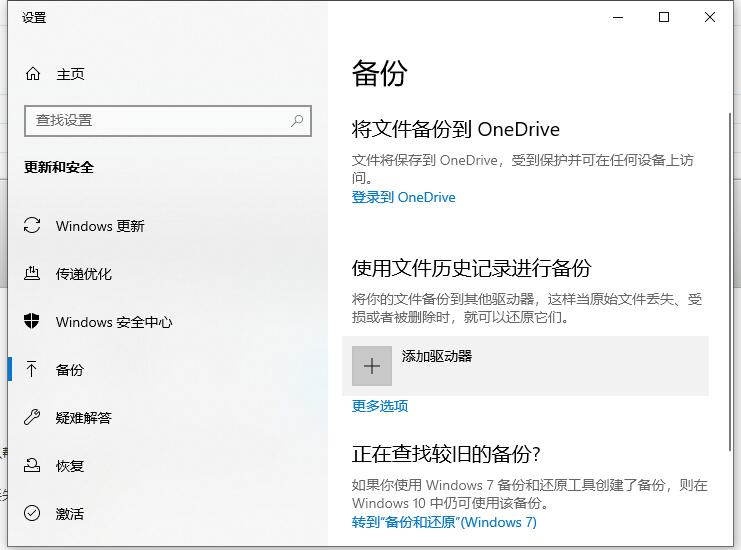The height and width of the screenshot is (550, 741).
Task: Click 添加驱动器 label text
Action: click(437, 356)
